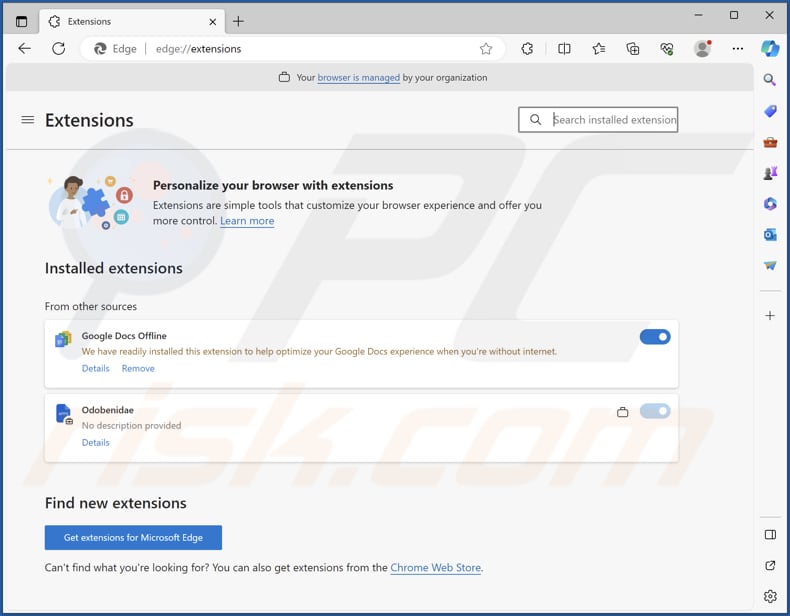Toggle the Odobenidae extension switch
Screen dimensions: 790x616
pyautogui.click(x=655, y=411)
